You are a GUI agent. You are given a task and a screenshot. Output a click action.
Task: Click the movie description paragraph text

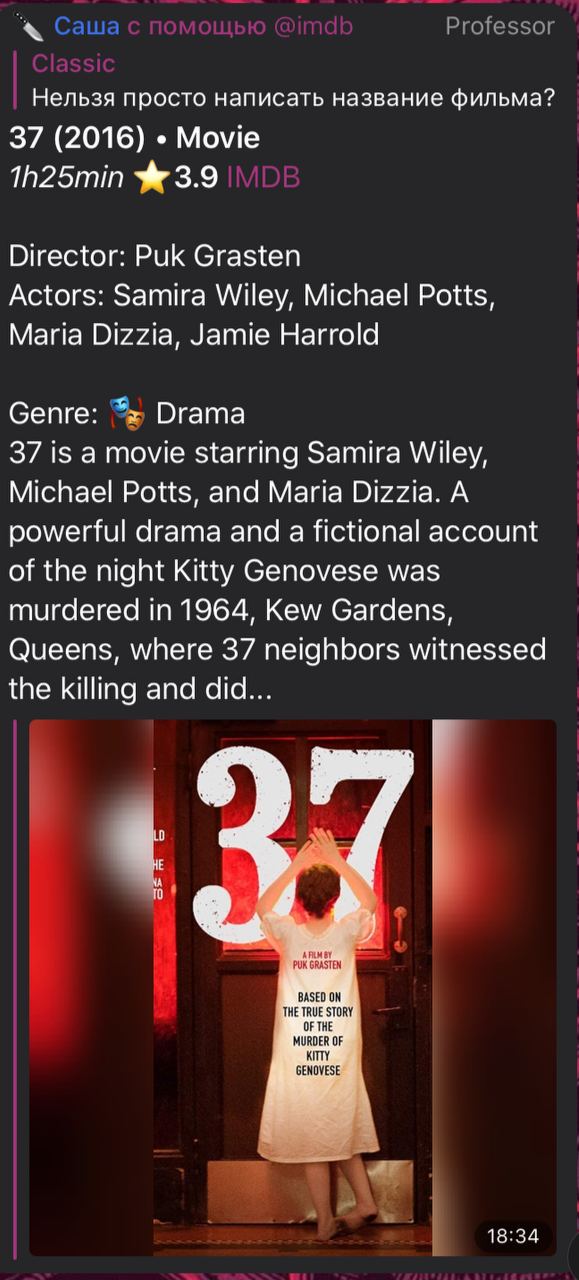point(278,571)
